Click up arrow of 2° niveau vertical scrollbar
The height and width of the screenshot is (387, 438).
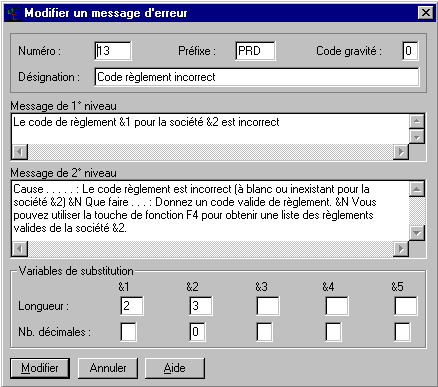[417, 189]
